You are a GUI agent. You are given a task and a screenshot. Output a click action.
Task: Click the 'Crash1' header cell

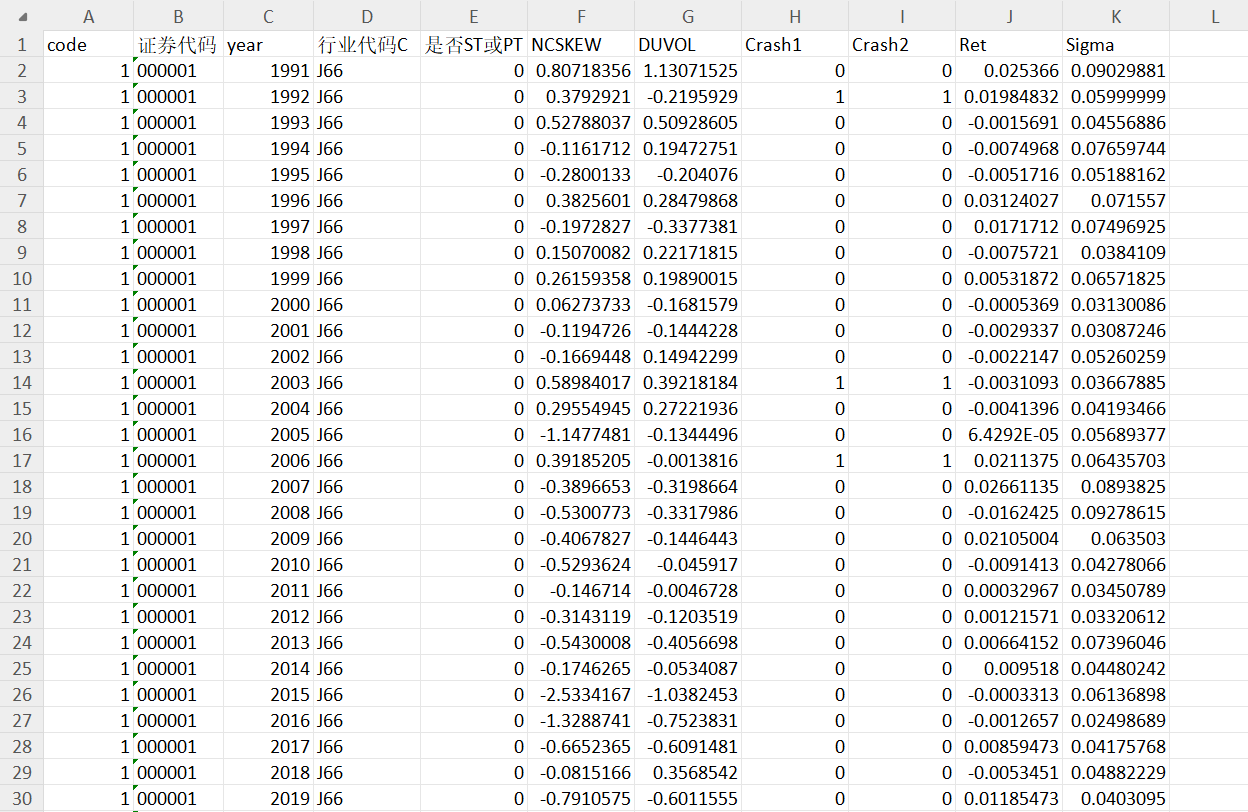click(795, 45)
